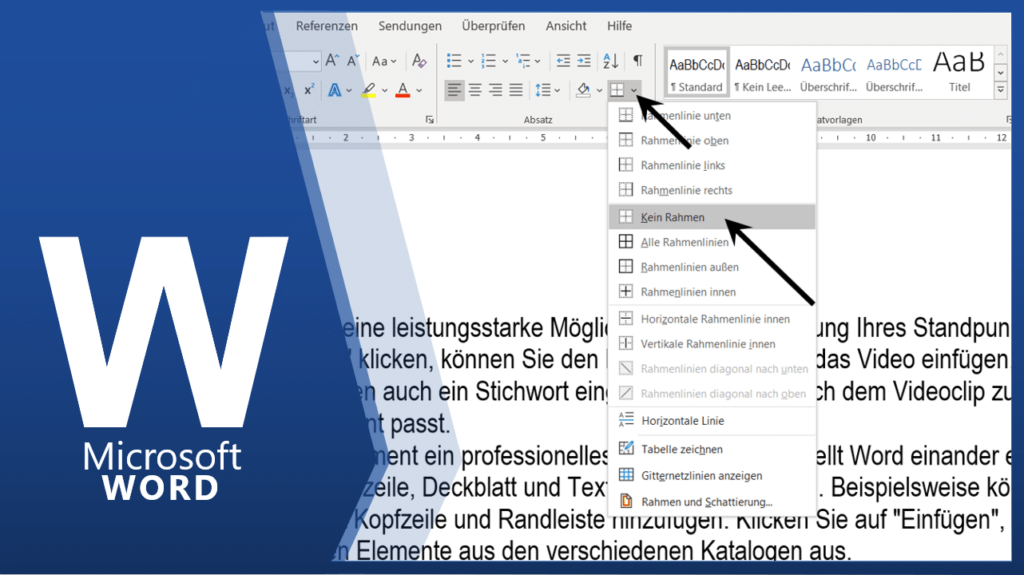Click the justify alignment icon
Image resolution: width=1024 pixels, height=575 pixels.
tap(516, 90)
